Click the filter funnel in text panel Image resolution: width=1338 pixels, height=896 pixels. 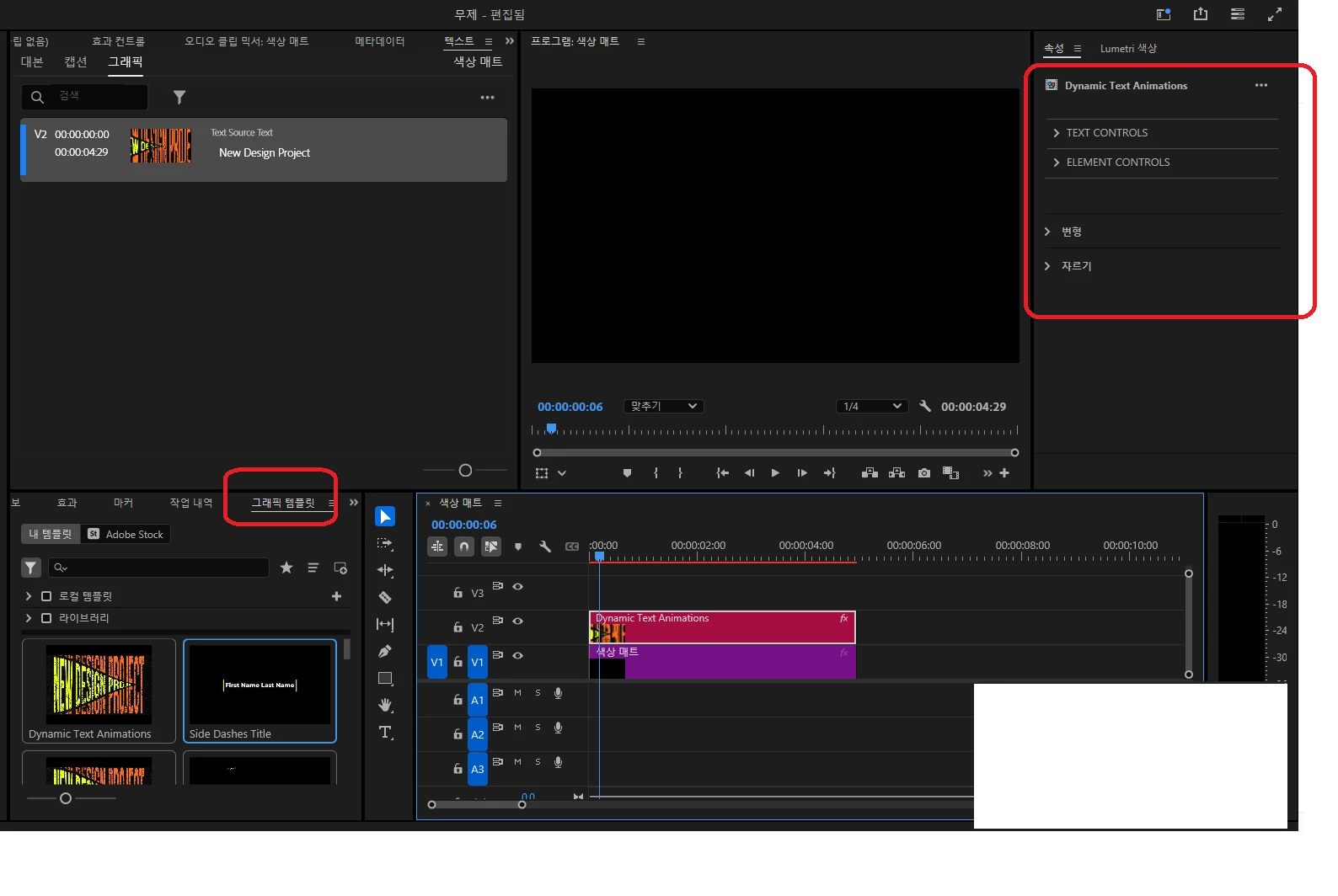point(179,98)
